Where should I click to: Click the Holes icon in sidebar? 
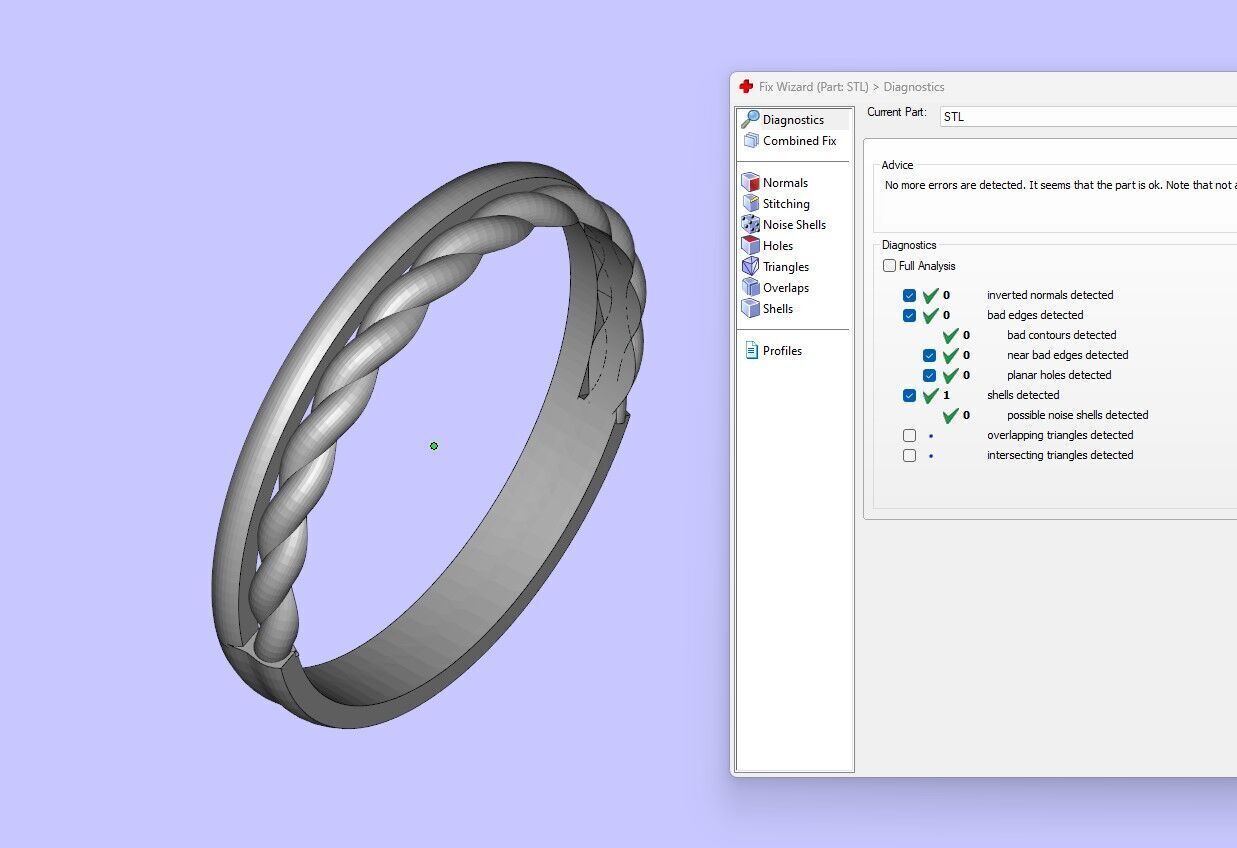(750, 245)
